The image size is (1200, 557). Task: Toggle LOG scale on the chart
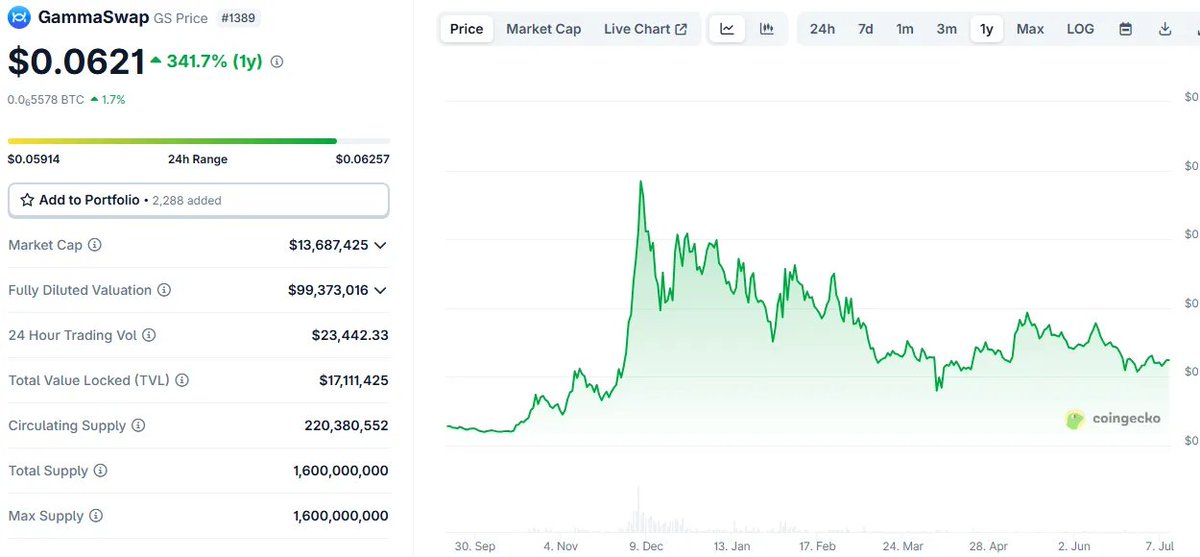click(1080, 29)
